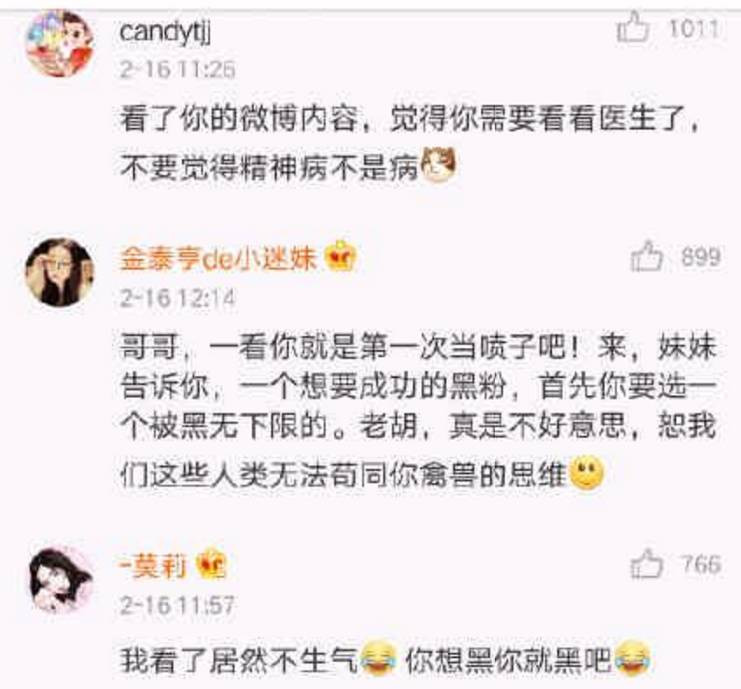The width and height of the screenshot is (741, 689).
Task: Click the 766 like count
Action: click(701, 564)
